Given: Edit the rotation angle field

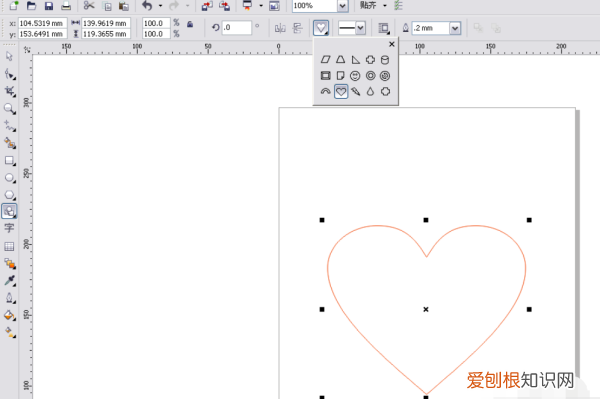Looking at the screenshot, I should [x=237, y=28].
